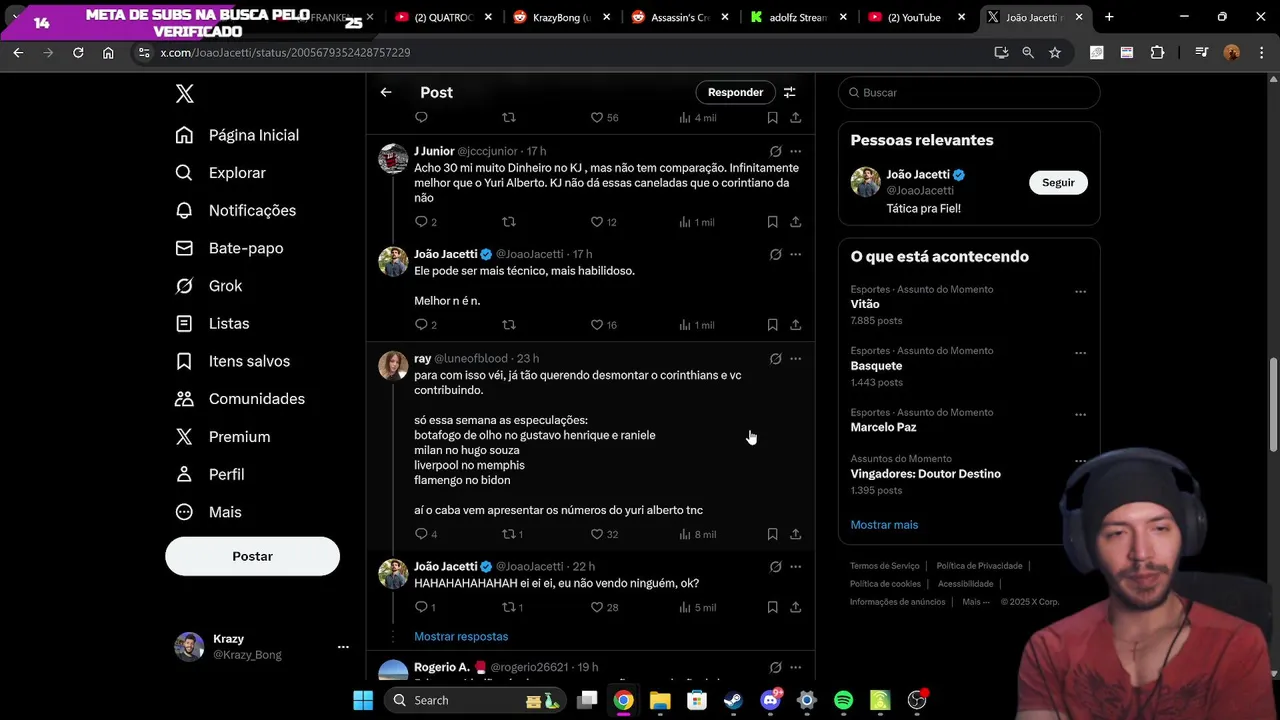Screen dimensions: 1280x720
Task: Open Comunidades in the sidebar
Action: pyautogui.click(x=240, y=399)
